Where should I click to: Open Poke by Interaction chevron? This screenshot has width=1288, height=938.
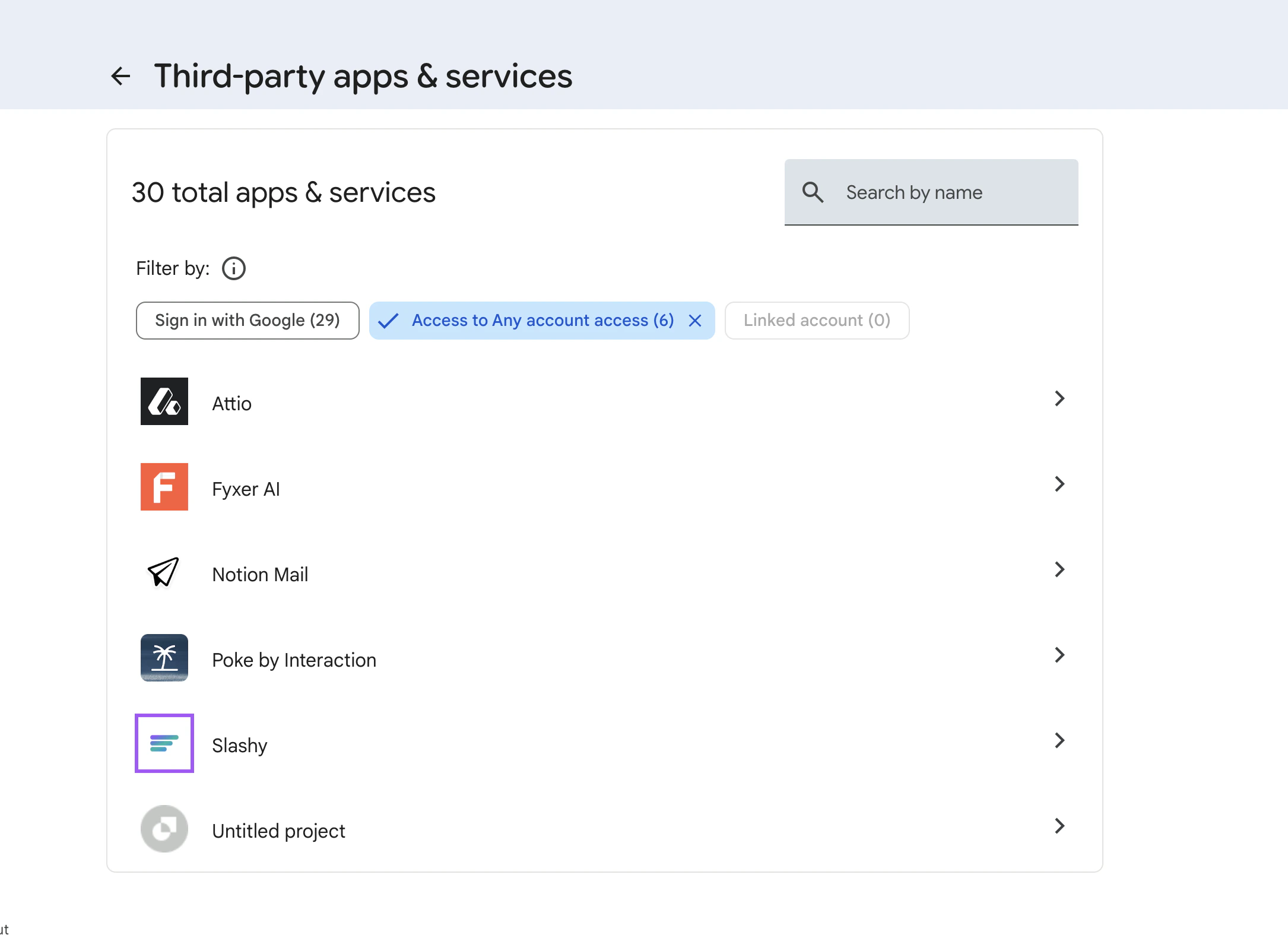[1059, 655]
